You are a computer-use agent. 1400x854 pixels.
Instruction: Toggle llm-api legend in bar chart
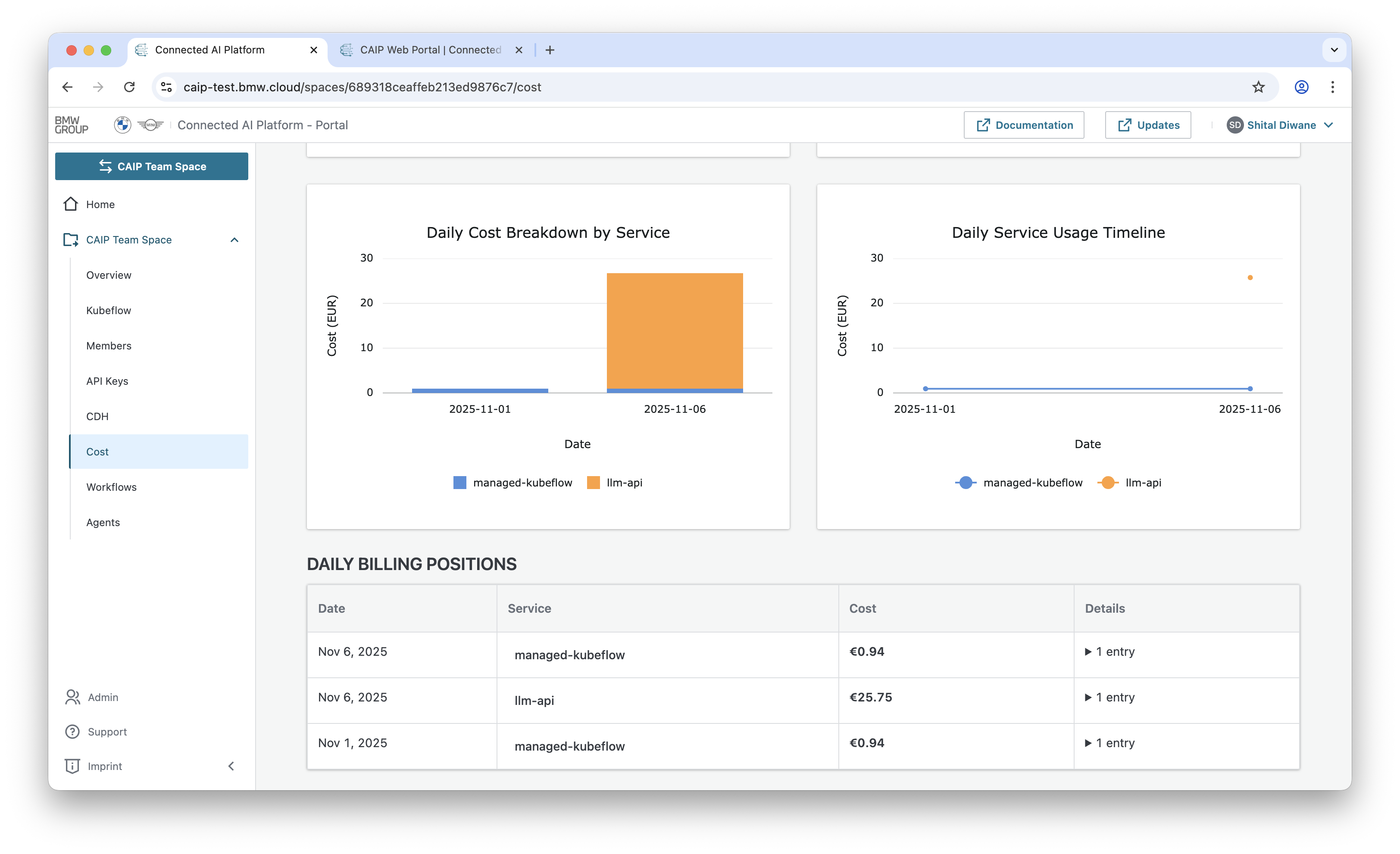click(614, 483)
